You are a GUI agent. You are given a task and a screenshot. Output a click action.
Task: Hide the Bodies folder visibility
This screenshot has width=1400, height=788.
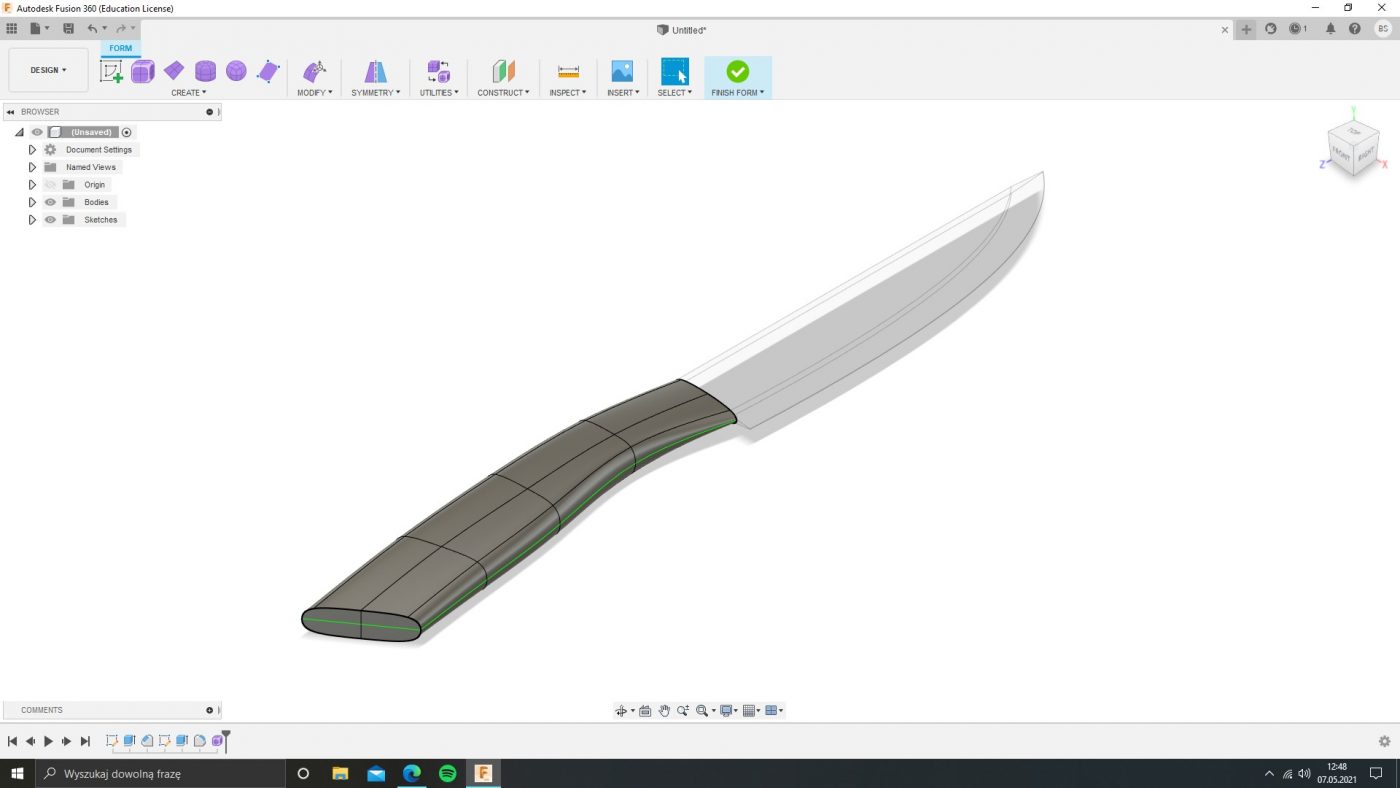pyautogui.click(x=50, y=202)
